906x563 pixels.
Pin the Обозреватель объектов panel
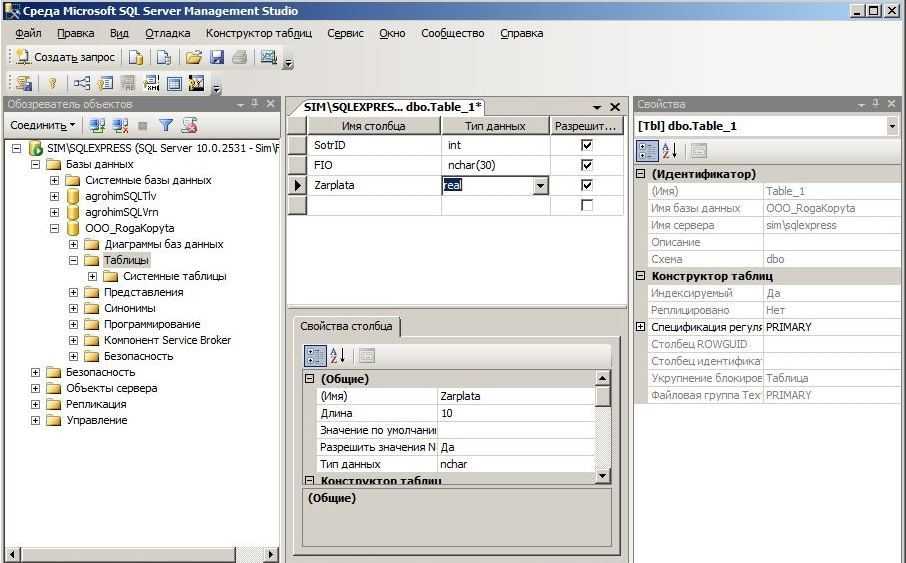point(255,104)
